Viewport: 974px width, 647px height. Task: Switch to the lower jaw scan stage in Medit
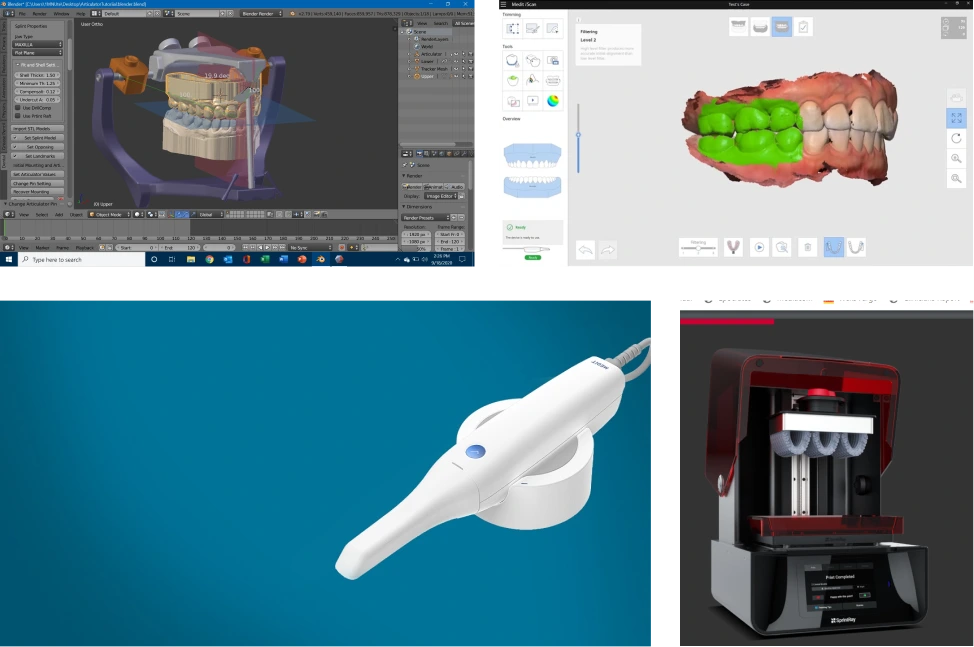tap(760, 27)
